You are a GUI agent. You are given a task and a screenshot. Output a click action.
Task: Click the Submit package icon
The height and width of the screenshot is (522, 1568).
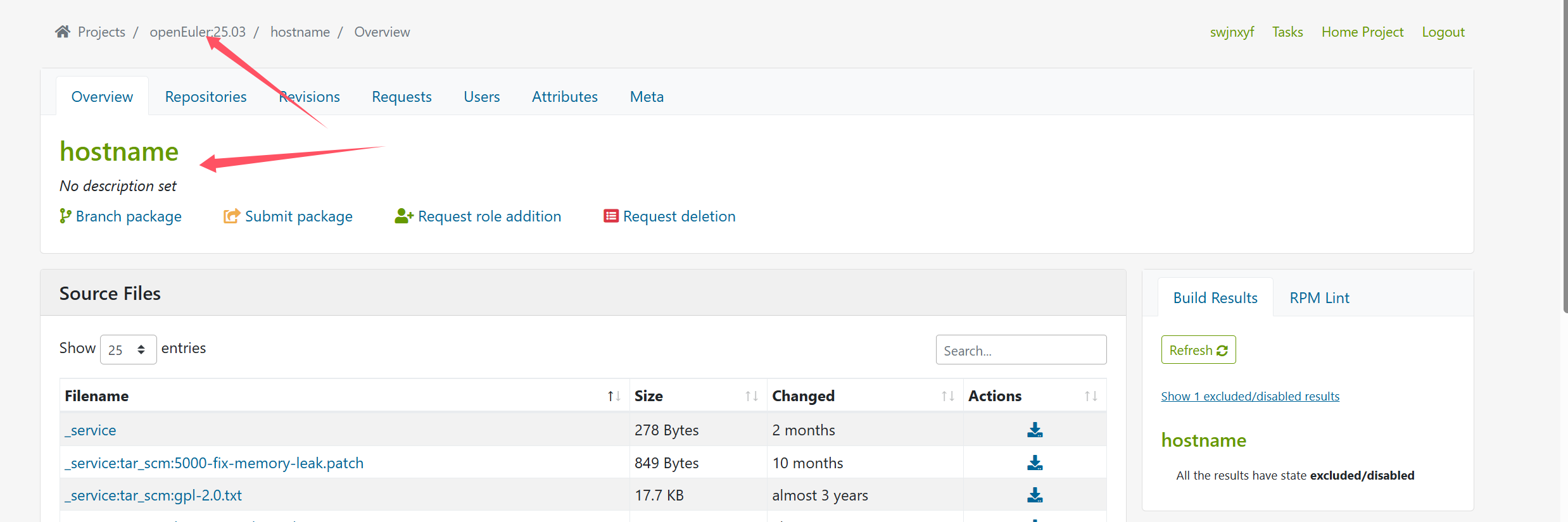[x=232, y=216]
